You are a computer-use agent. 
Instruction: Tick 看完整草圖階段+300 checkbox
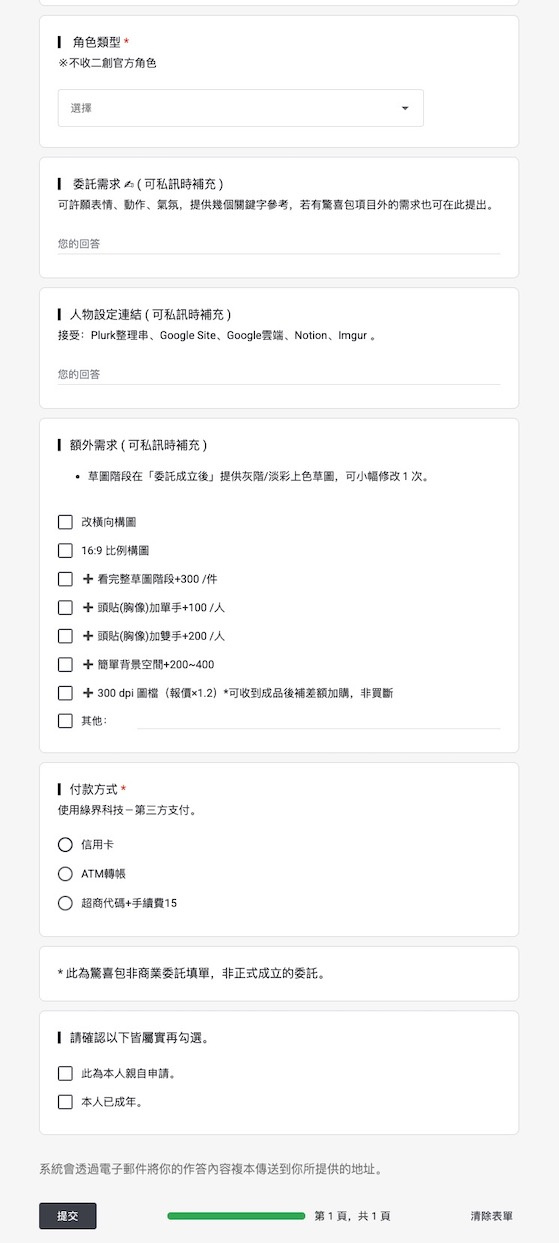click(x=65, y=579)
